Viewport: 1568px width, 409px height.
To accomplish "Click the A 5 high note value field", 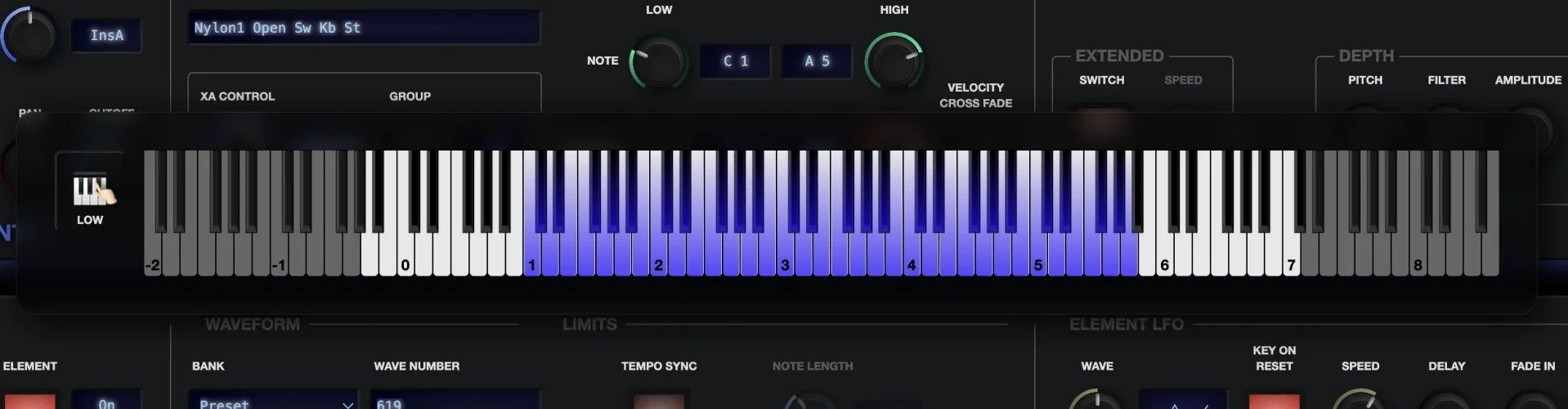I will pos(817,61).
